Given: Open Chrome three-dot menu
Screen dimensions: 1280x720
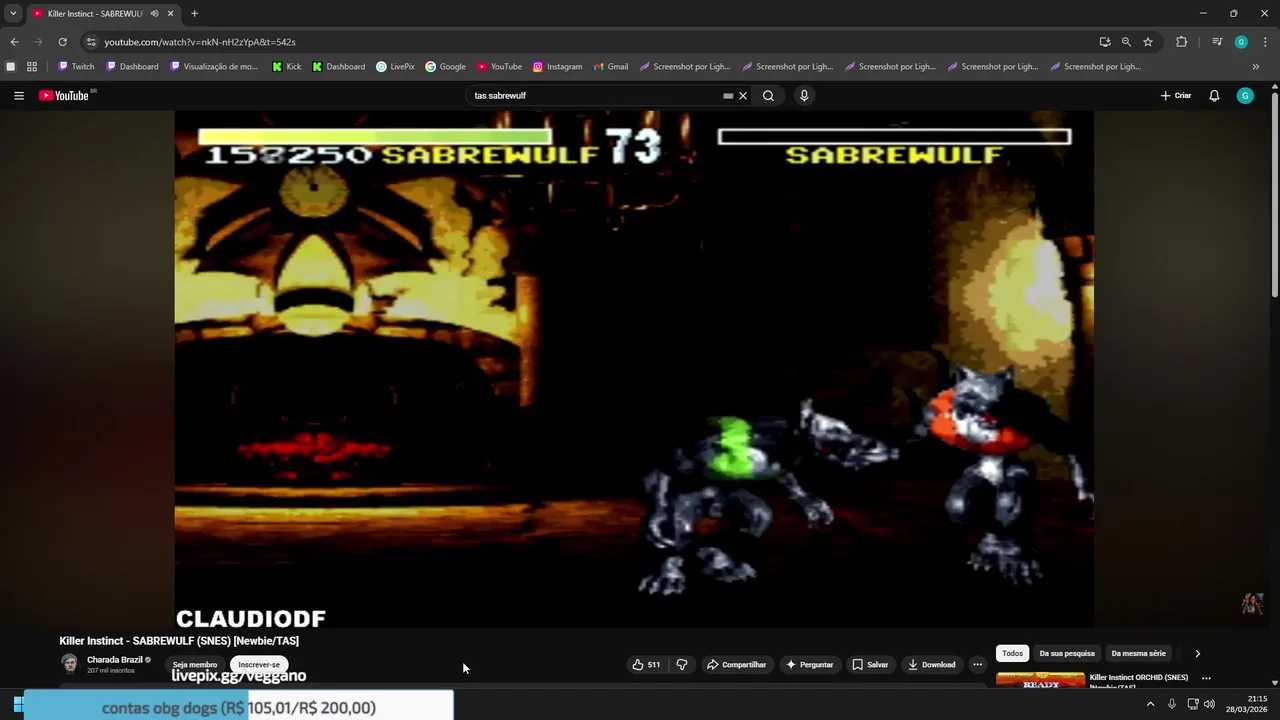Looking at the screenshot, I should tap(1265, 42).
